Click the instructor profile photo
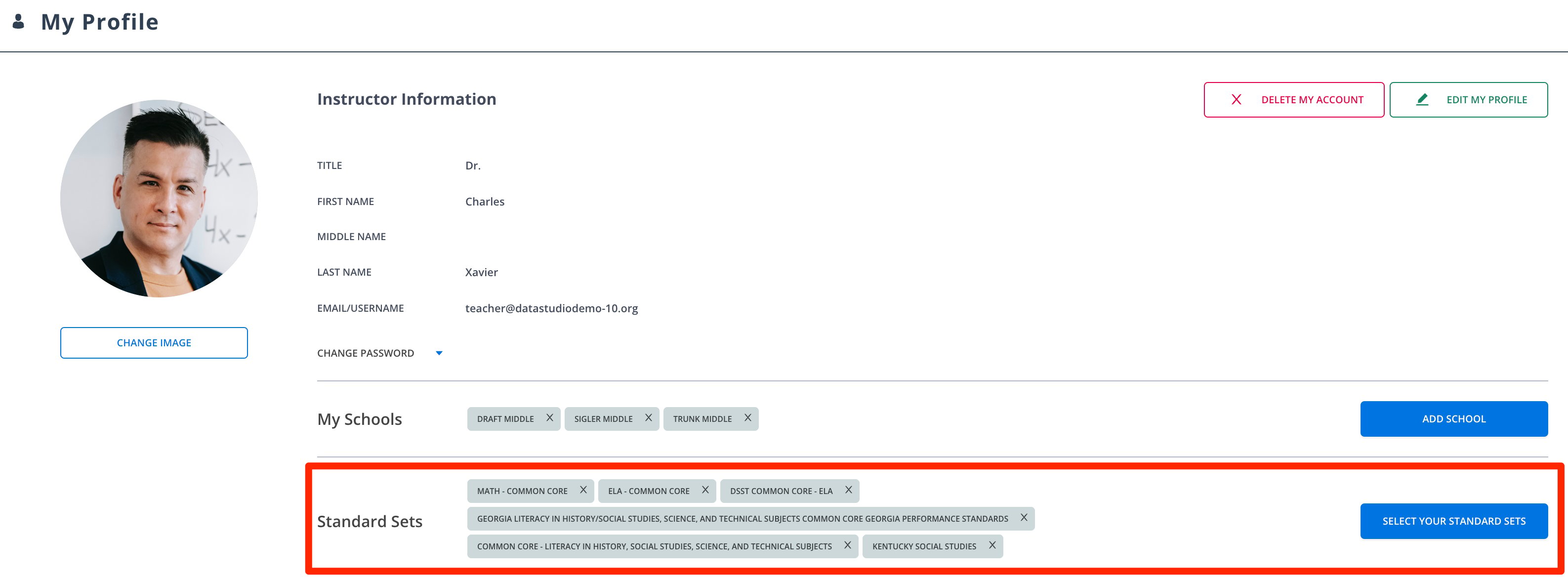This screenshot has width=1568, height=579. coord(159,199)
